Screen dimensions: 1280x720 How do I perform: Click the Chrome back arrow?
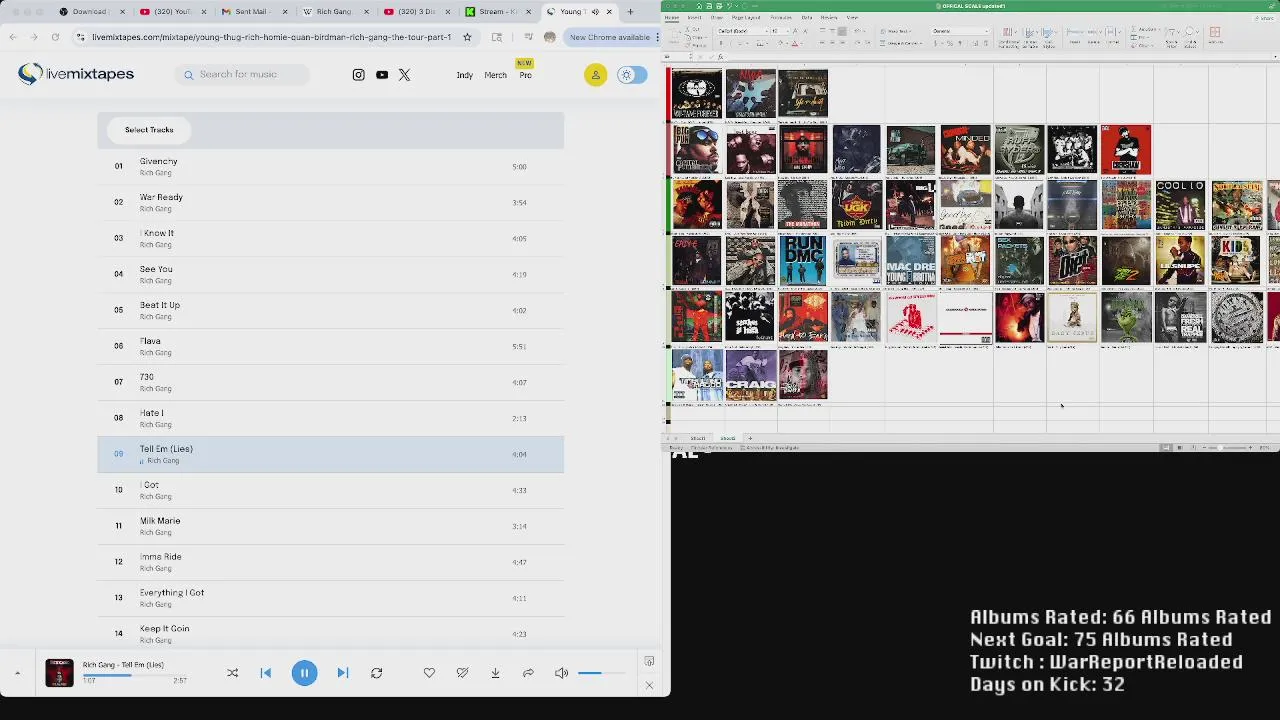13,37
